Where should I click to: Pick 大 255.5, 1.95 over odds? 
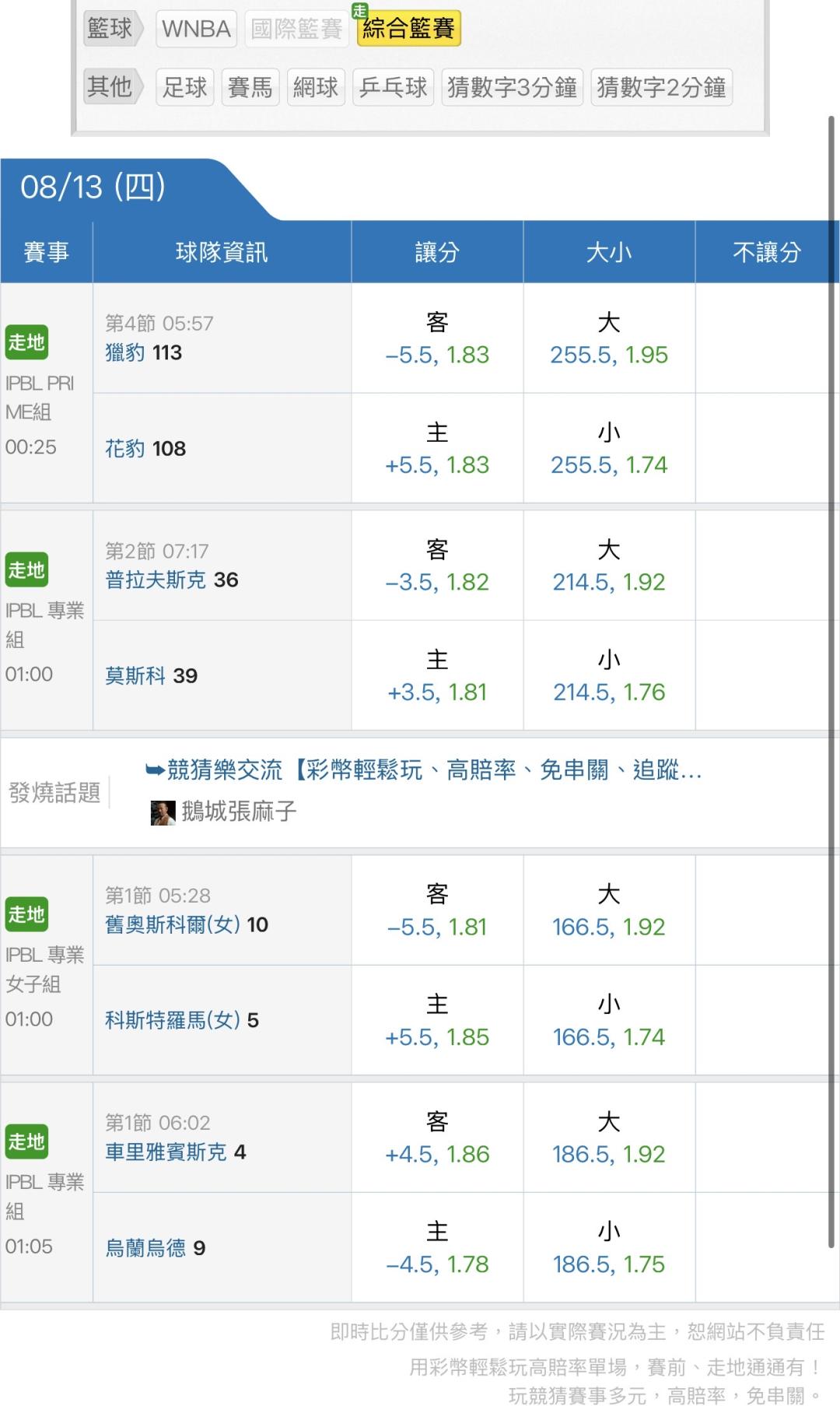[x=609, y=338]
